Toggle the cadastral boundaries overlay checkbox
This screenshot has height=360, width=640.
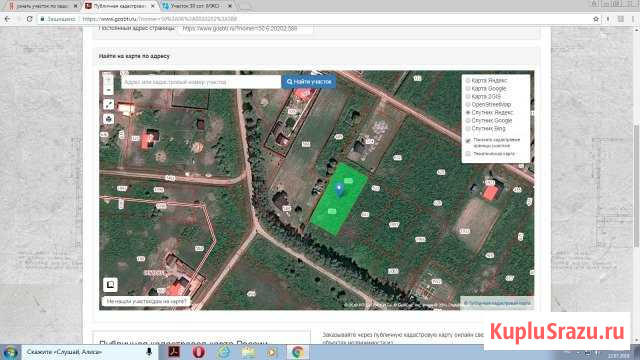pyautogui.click(x=468, y=140)
